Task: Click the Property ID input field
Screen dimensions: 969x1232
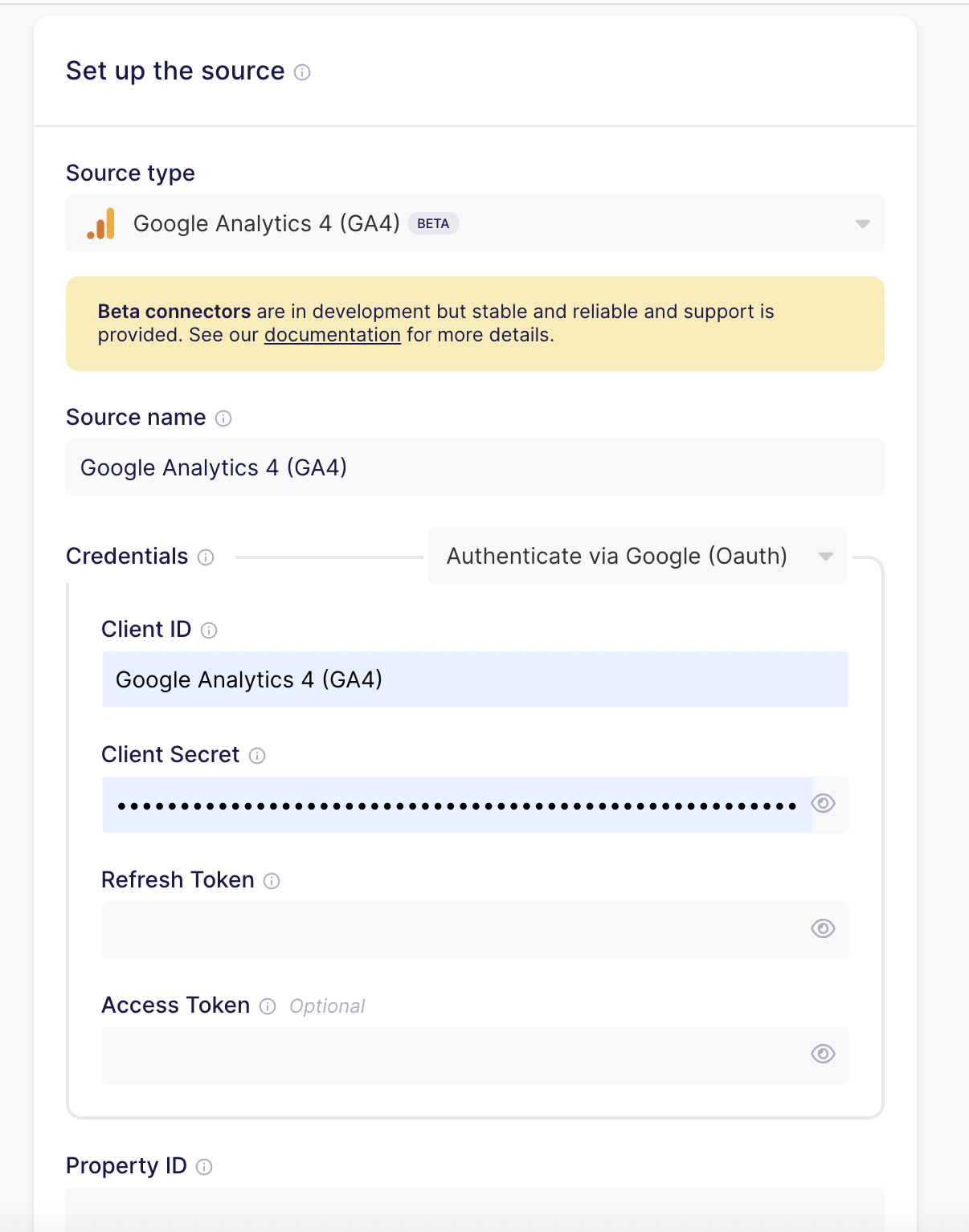Action: (x=475, y=1210)
